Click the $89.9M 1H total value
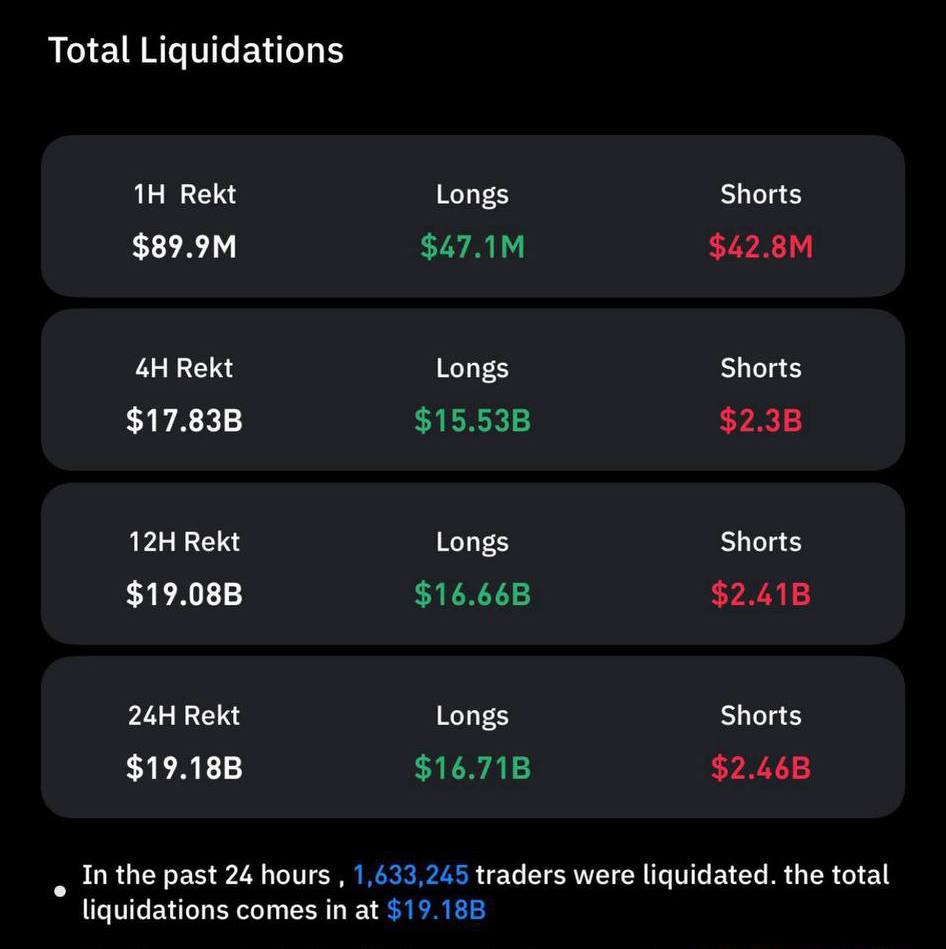The width and height of the screenshot is (946, 949). [x=185, y=247]
